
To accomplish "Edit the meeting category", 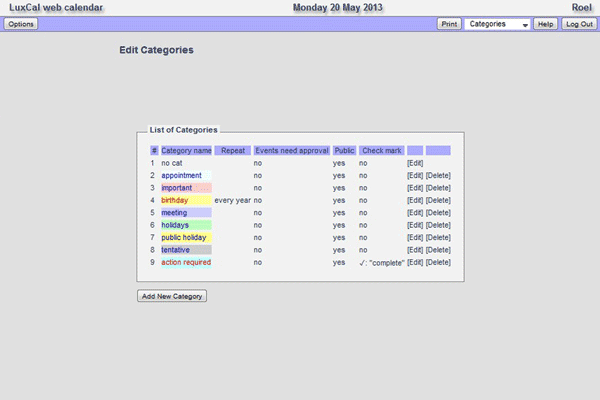I will click(415, 213).
